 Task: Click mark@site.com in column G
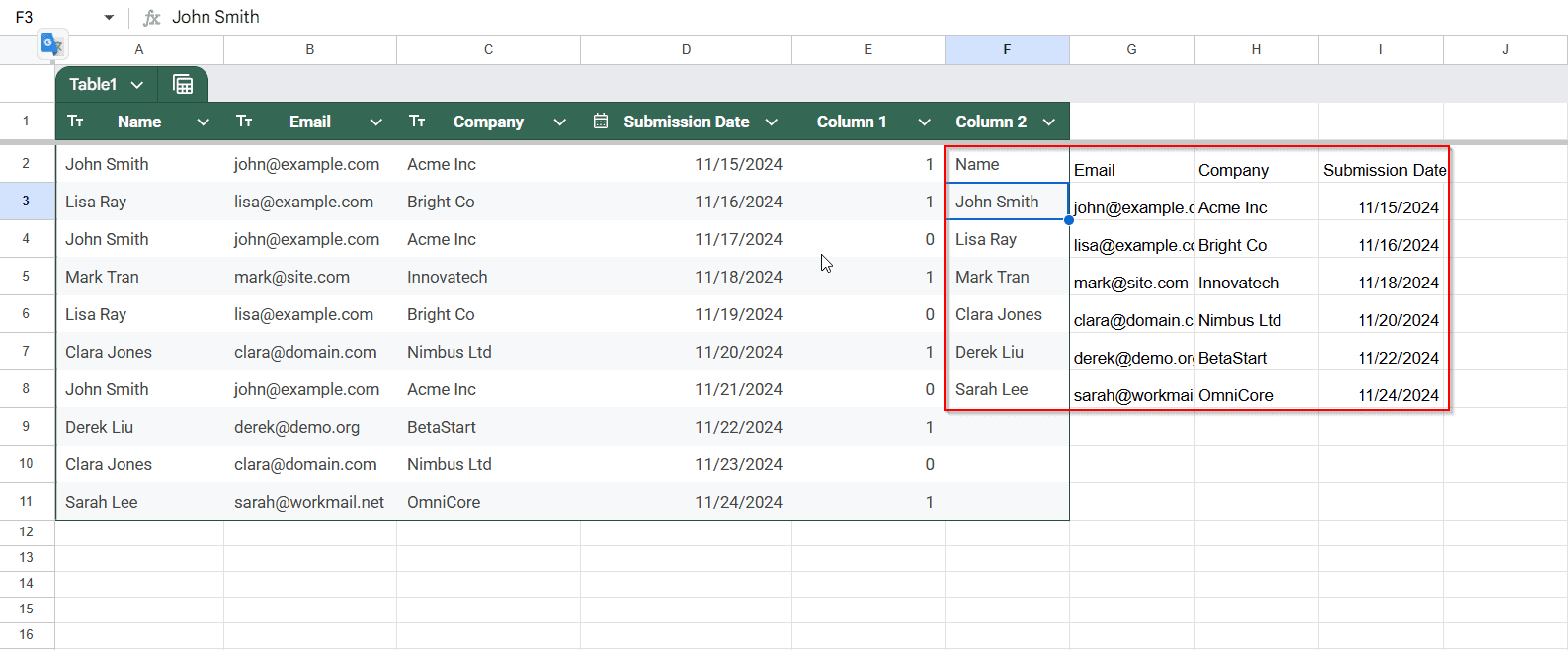coord(1131,277)
